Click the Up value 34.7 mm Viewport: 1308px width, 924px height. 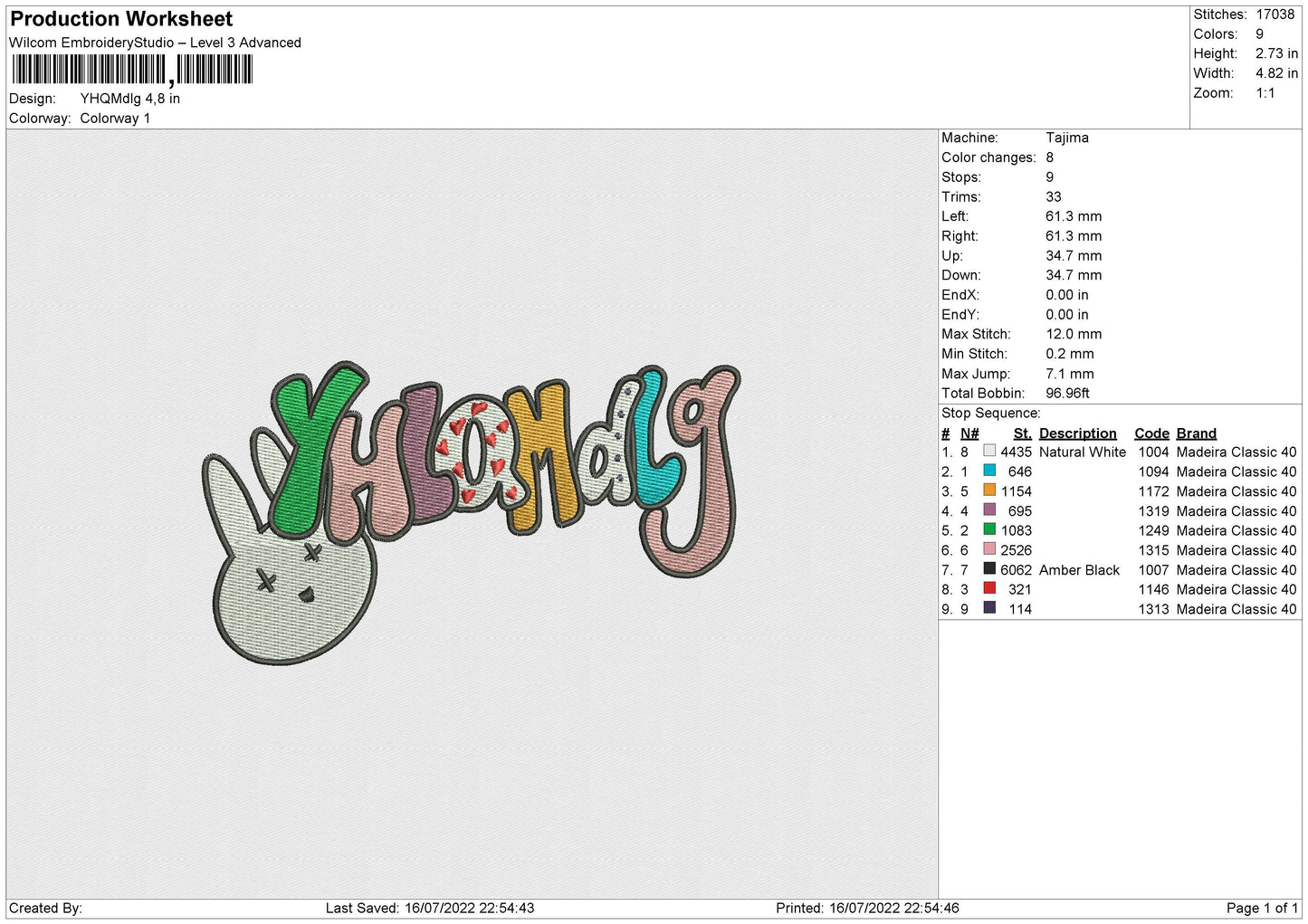click(x=1074, y=256)
